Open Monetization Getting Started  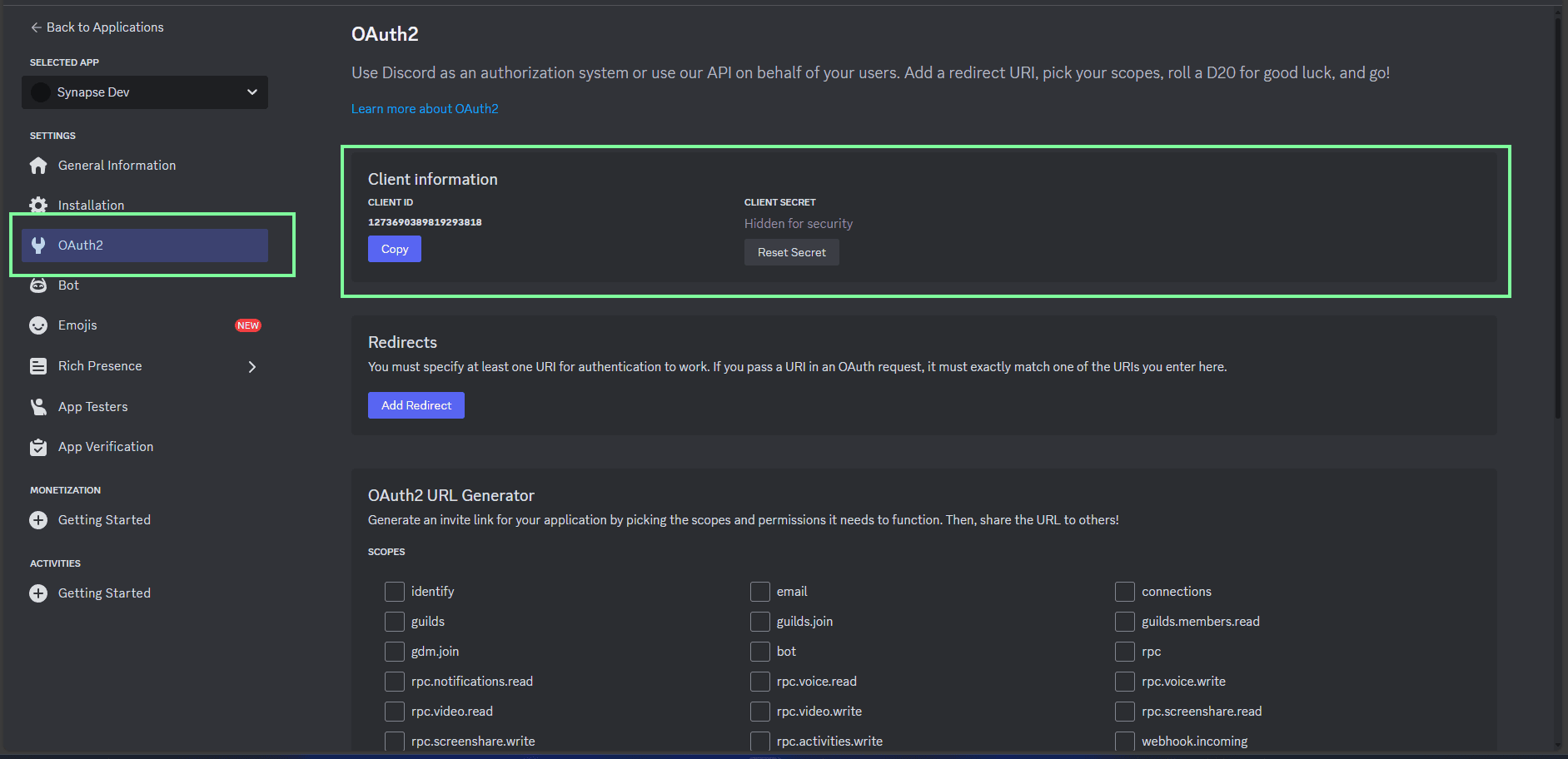point(145,520)
